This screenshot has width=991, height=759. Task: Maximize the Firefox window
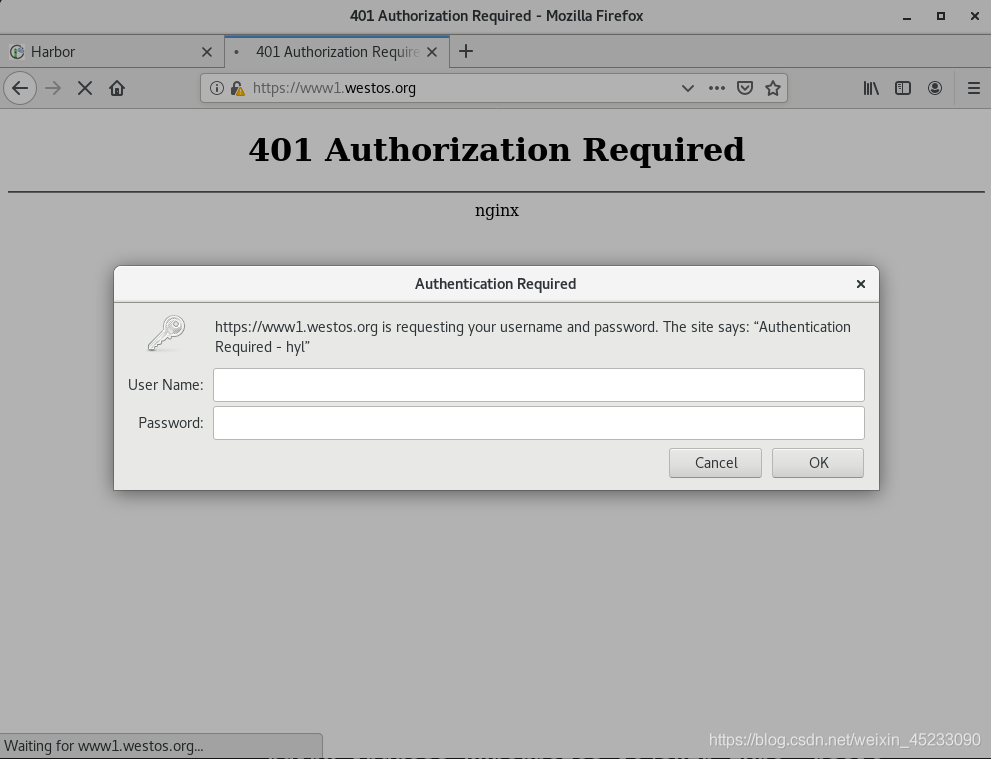(x=940, y=16)
